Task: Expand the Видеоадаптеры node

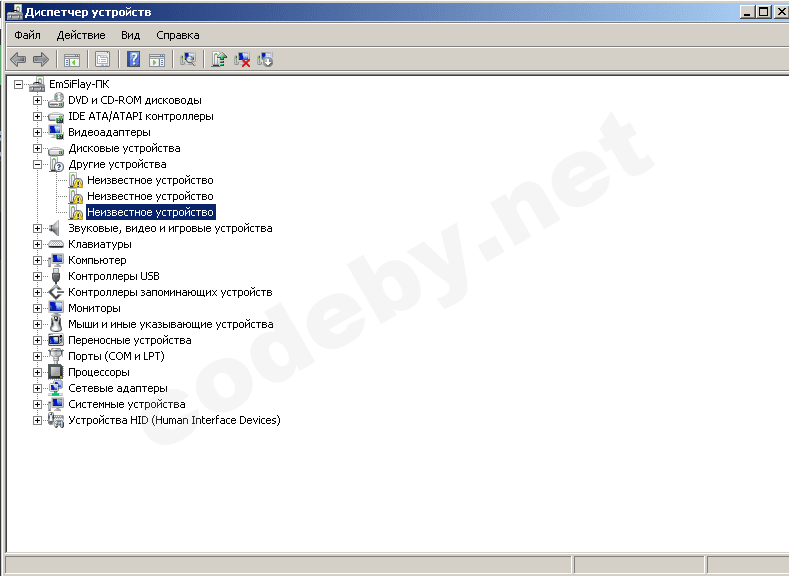Action: click(37, 132)
